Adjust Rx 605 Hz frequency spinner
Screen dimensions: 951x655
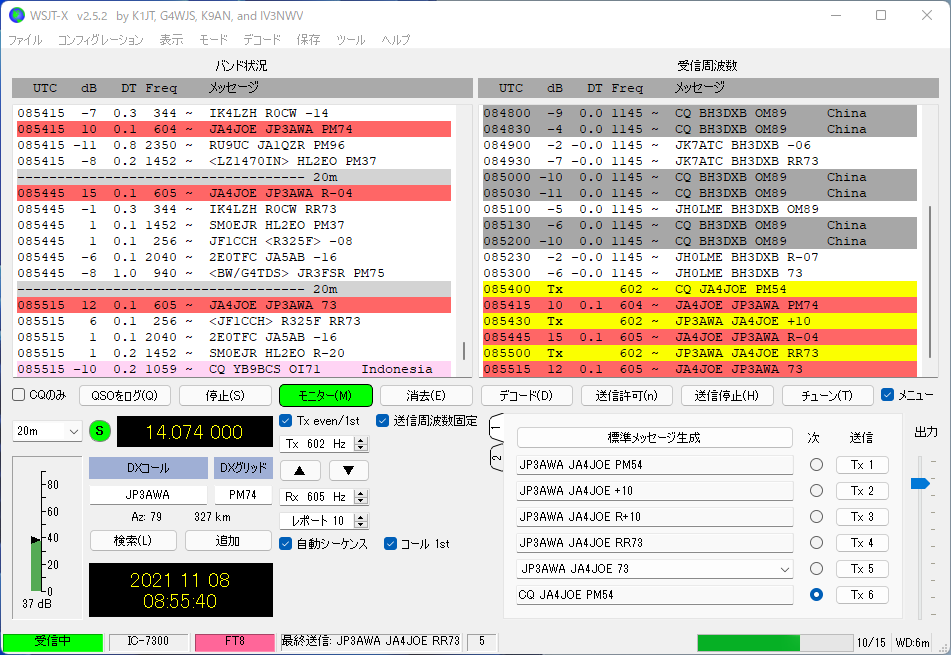(324, 497)
